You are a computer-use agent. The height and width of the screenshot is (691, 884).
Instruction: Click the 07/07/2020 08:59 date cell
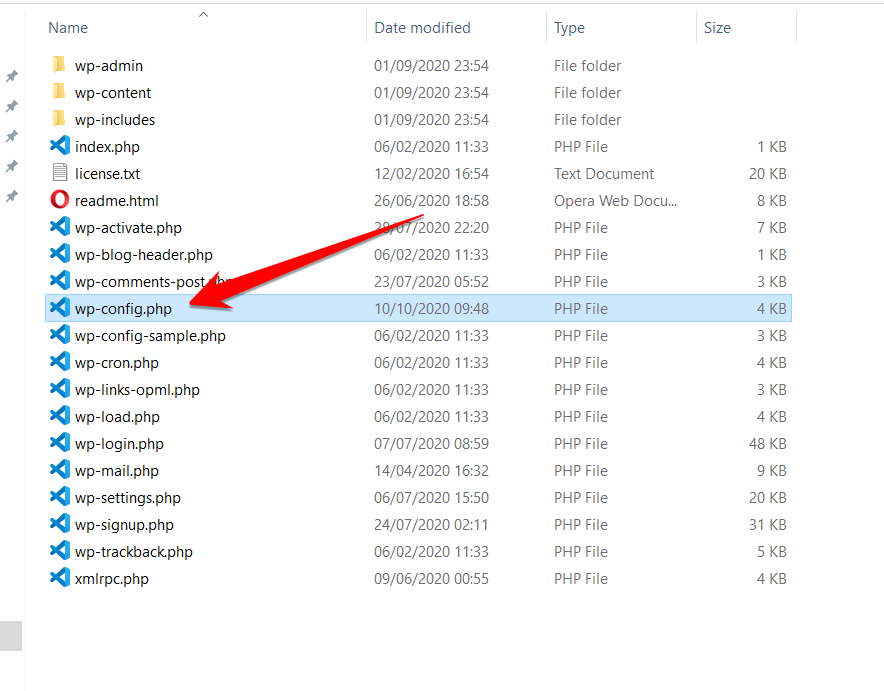click(x=431, y=444)
